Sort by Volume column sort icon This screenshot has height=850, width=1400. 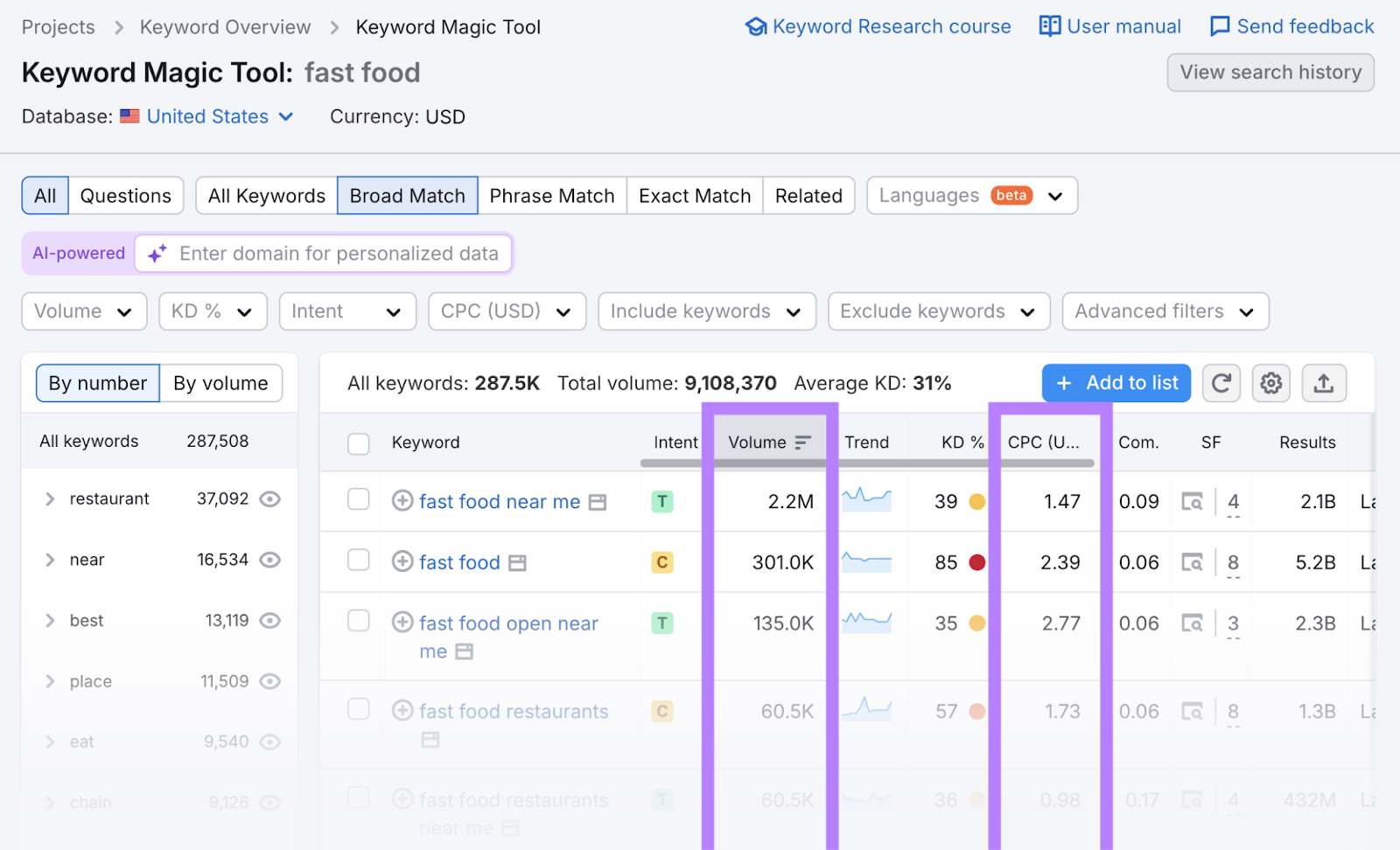[x=802, y=442]
